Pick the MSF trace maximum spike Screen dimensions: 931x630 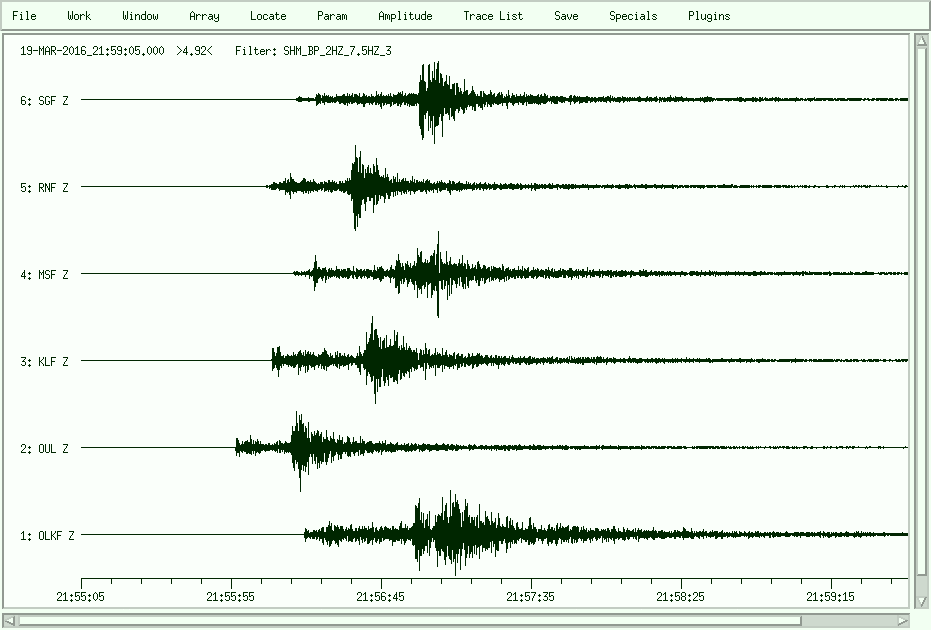[438, 274]
